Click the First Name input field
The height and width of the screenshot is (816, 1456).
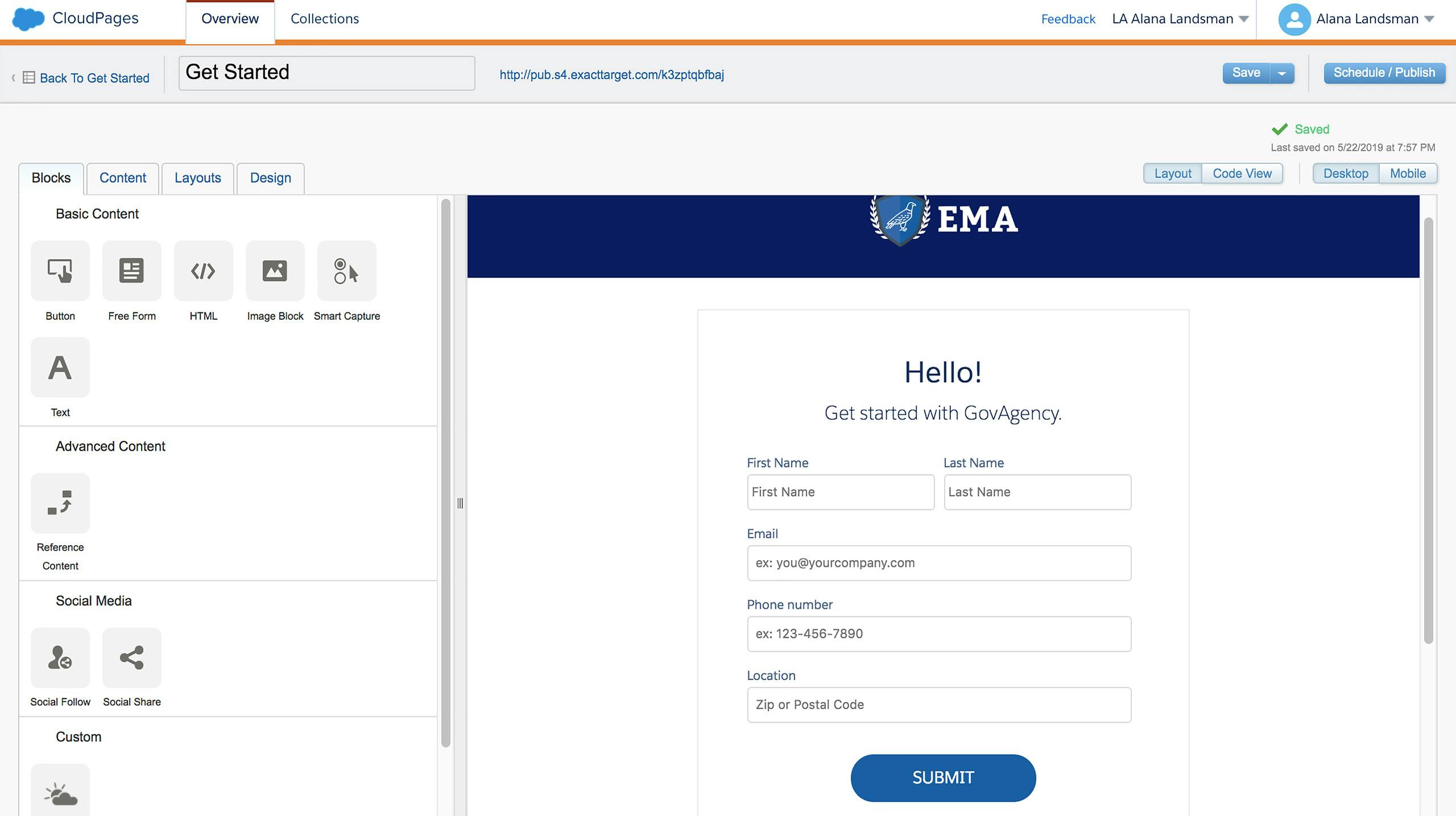pos(840,491)
